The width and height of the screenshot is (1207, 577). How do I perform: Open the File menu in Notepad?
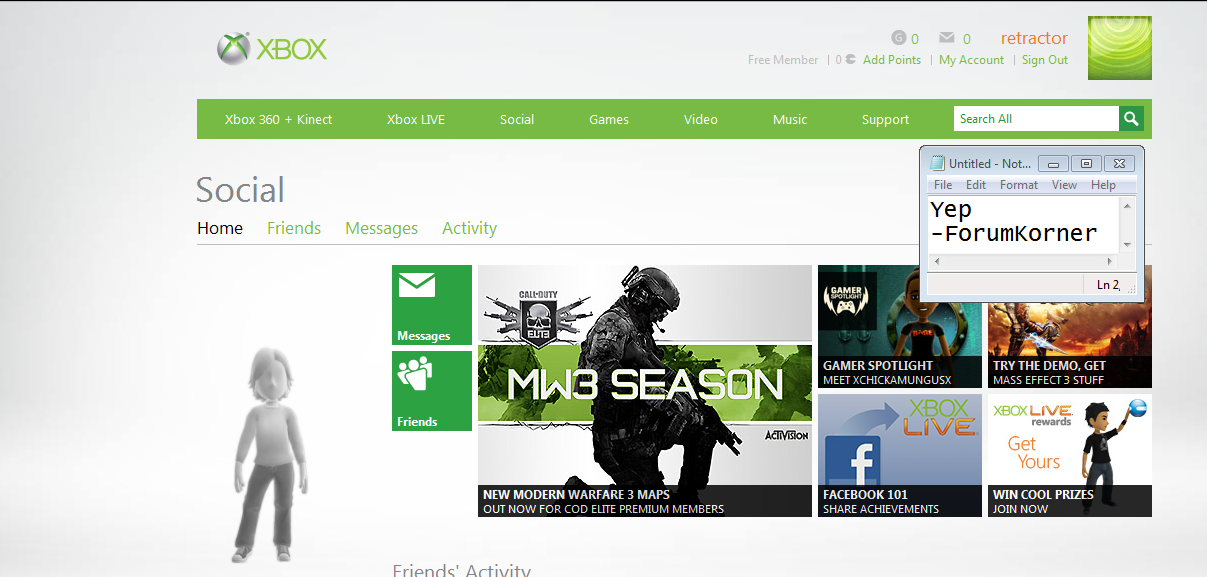click(x=943, y=185)
